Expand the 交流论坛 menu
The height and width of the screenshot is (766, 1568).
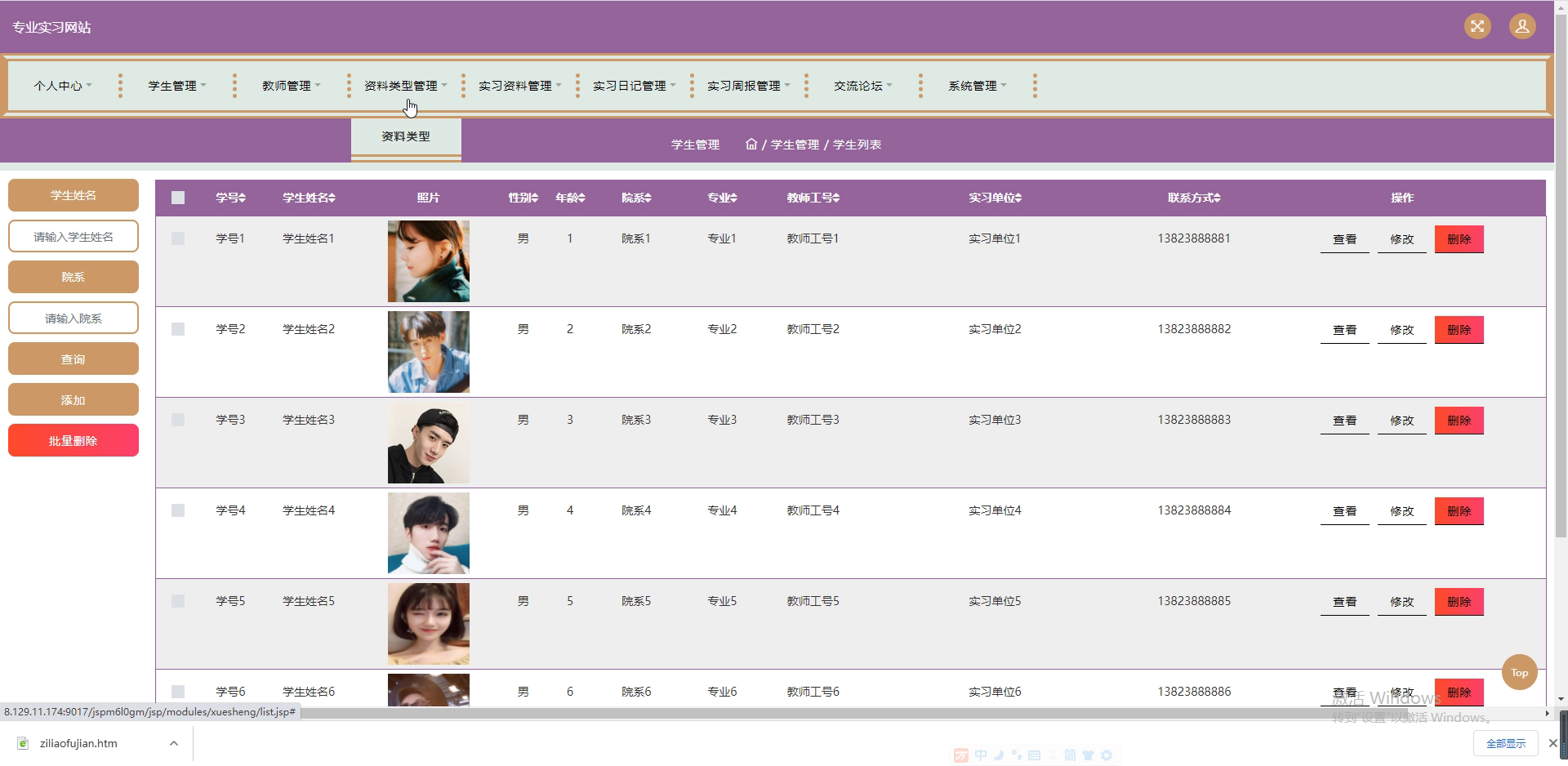(863, 86)
